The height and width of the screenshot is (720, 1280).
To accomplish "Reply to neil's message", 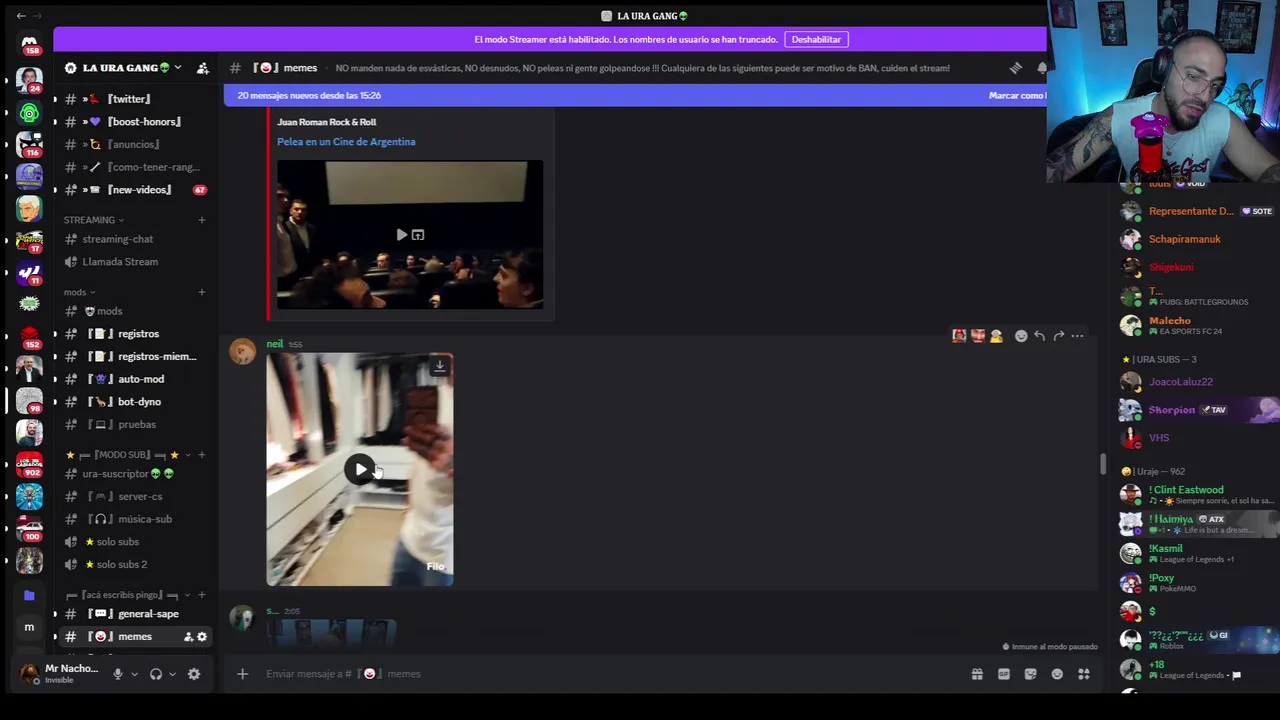I will click(x=1040, y=336).
